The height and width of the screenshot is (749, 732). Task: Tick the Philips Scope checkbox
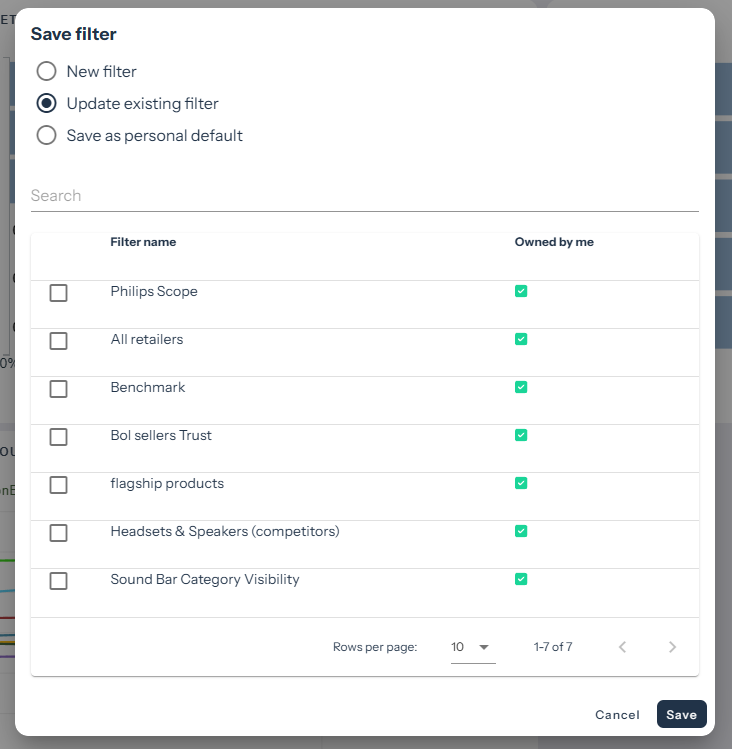(x=59, y=293)
